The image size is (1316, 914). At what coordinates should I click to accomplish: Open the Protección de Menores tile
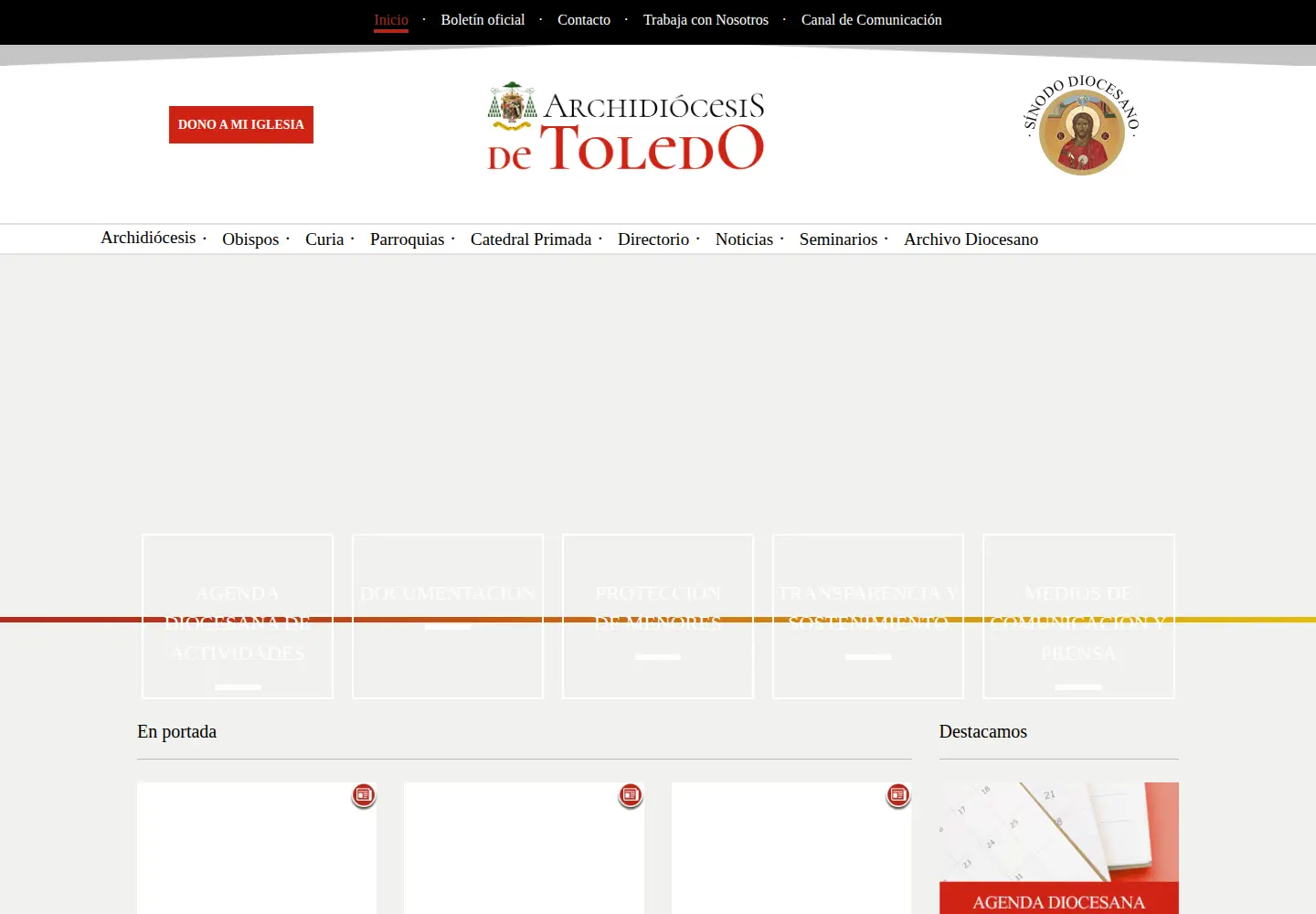point(658,616)
